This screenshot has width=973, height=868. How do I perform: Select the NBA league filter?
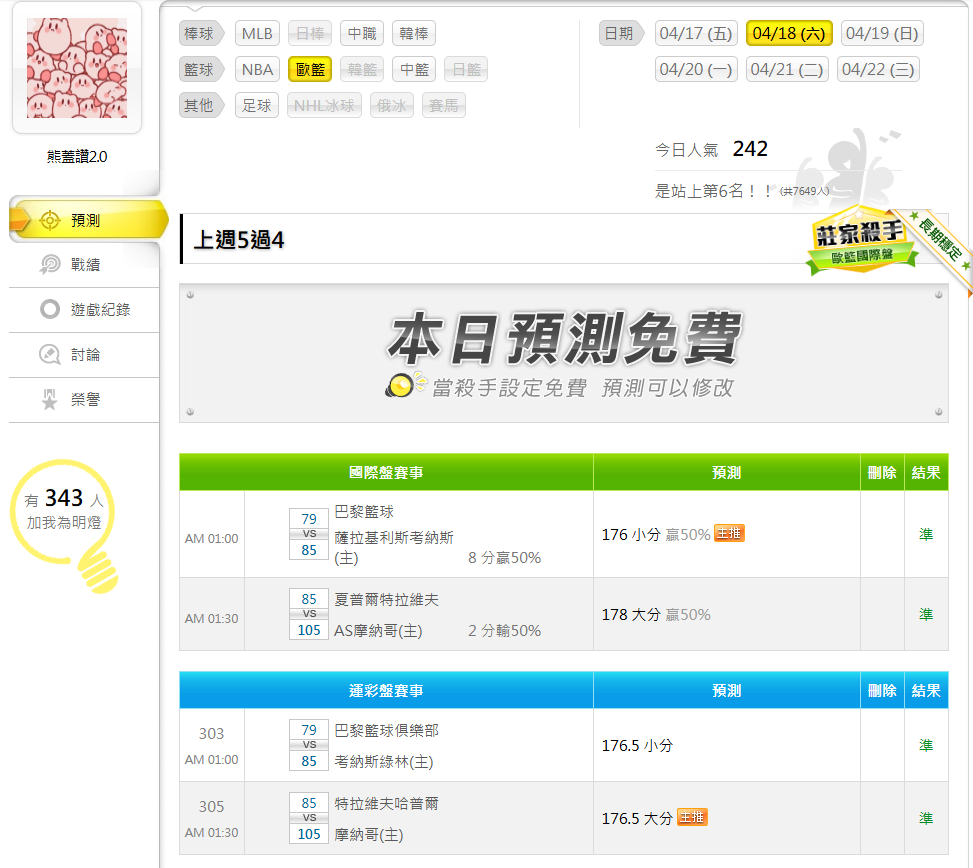pos(257,69)
